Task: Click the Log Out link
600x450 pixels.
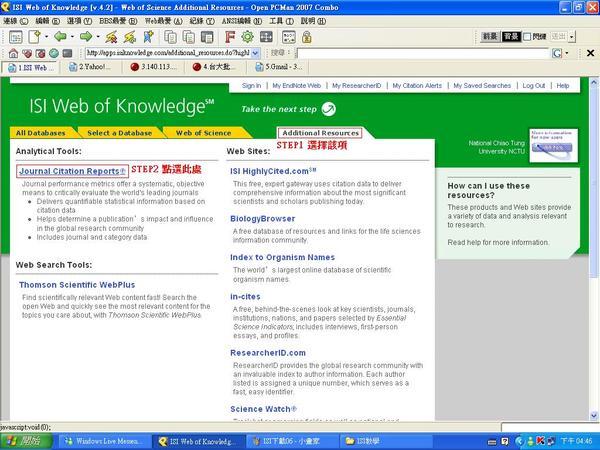Action: 533,86
